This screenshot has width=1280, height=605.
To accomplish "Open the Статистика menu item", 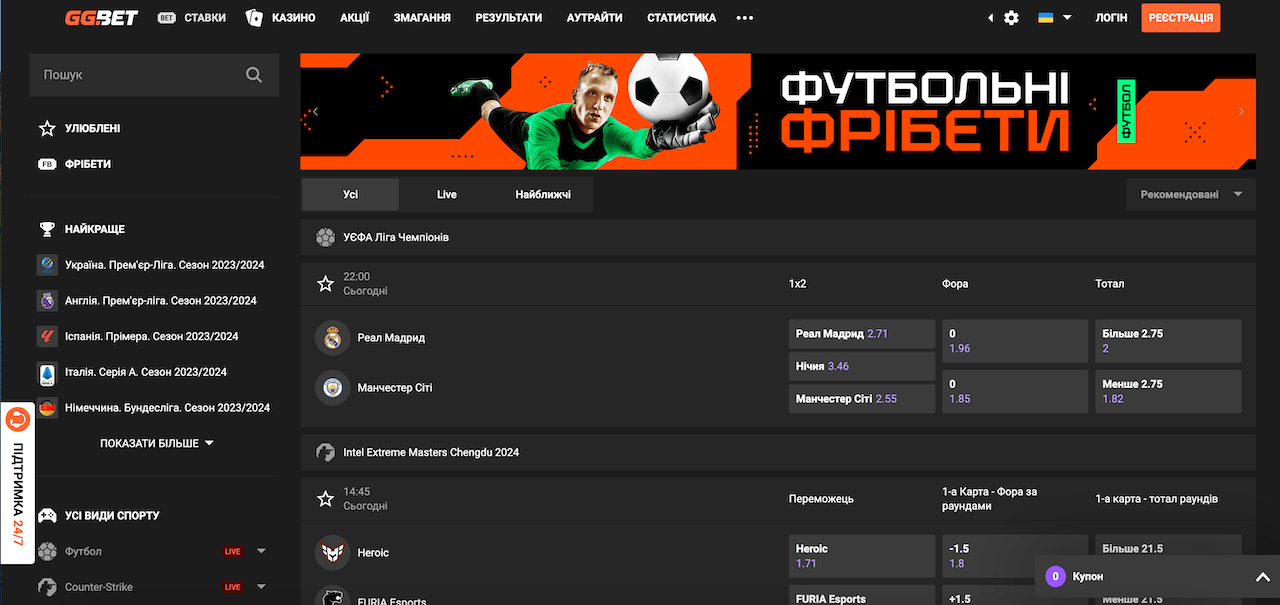I will click(x=682, y=18).
